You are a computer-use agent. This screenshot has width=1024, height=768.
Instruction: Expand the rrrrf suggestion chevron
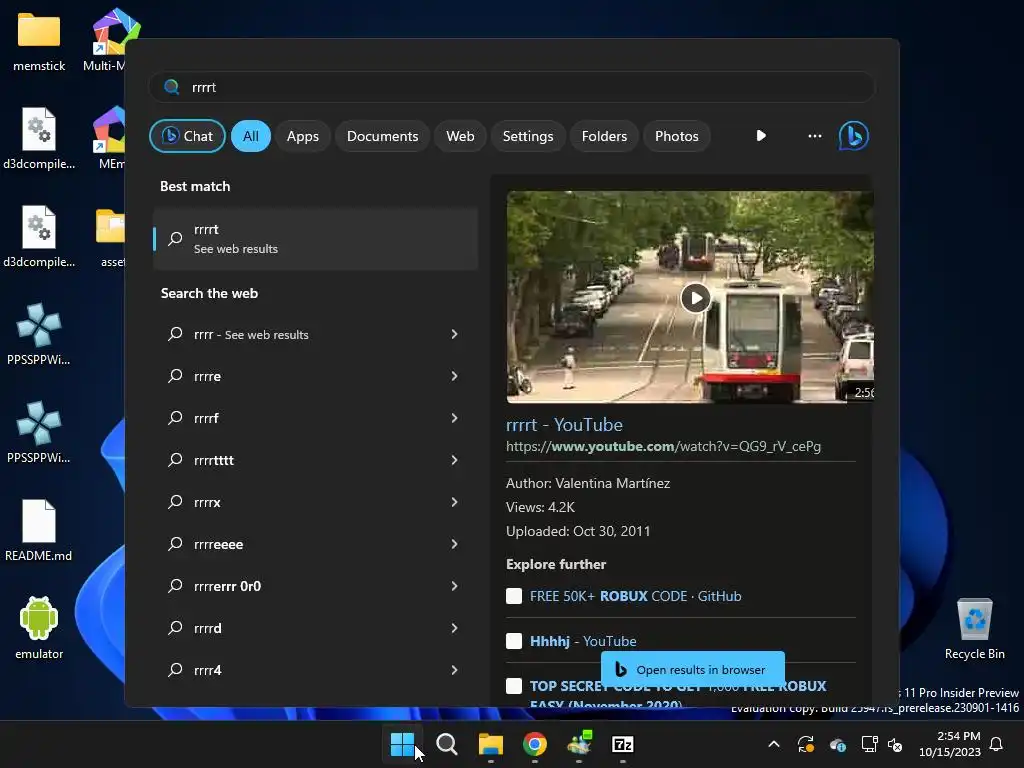(454, 418)
